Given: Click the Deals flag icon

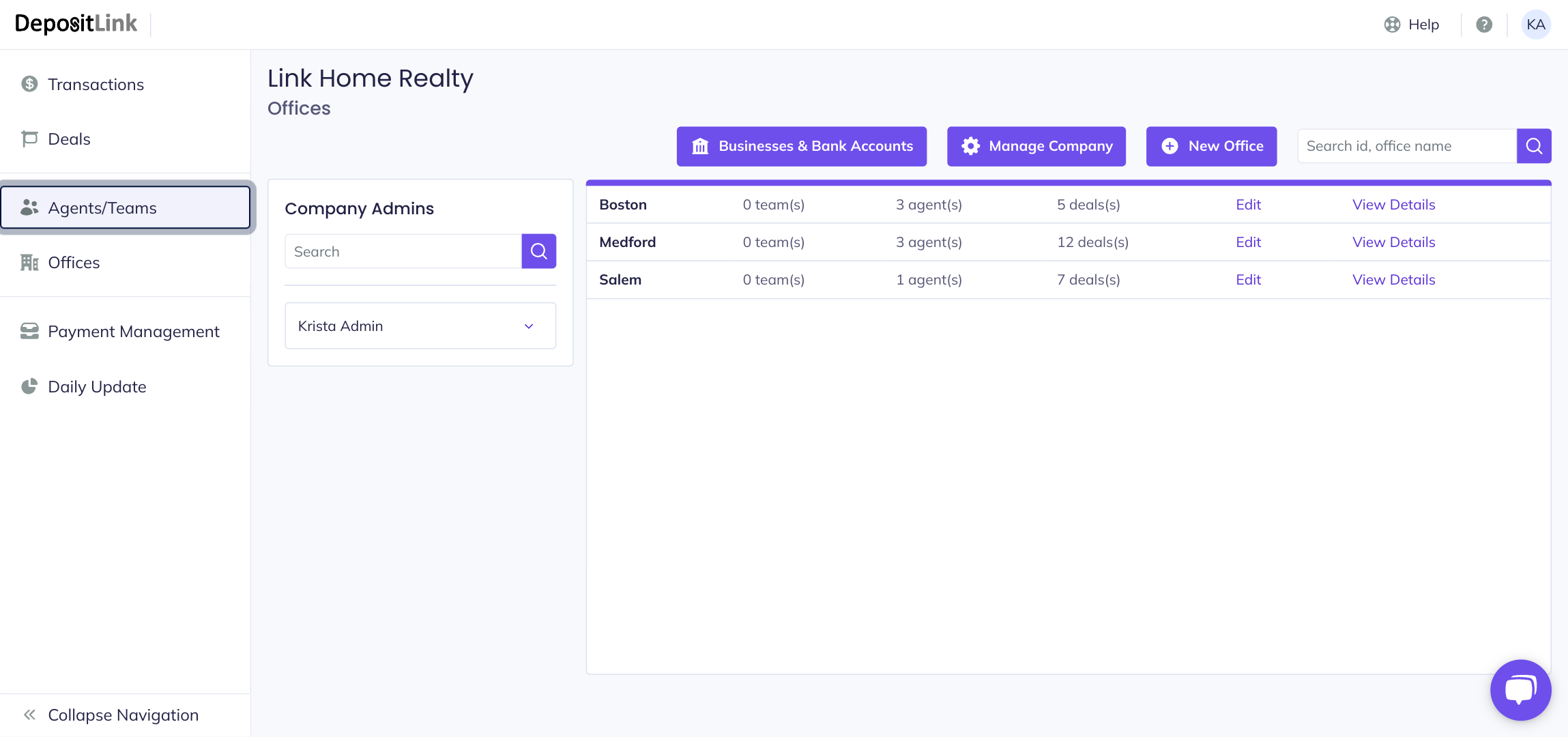Looking at the screenshot, I should [x=29, y=139].
